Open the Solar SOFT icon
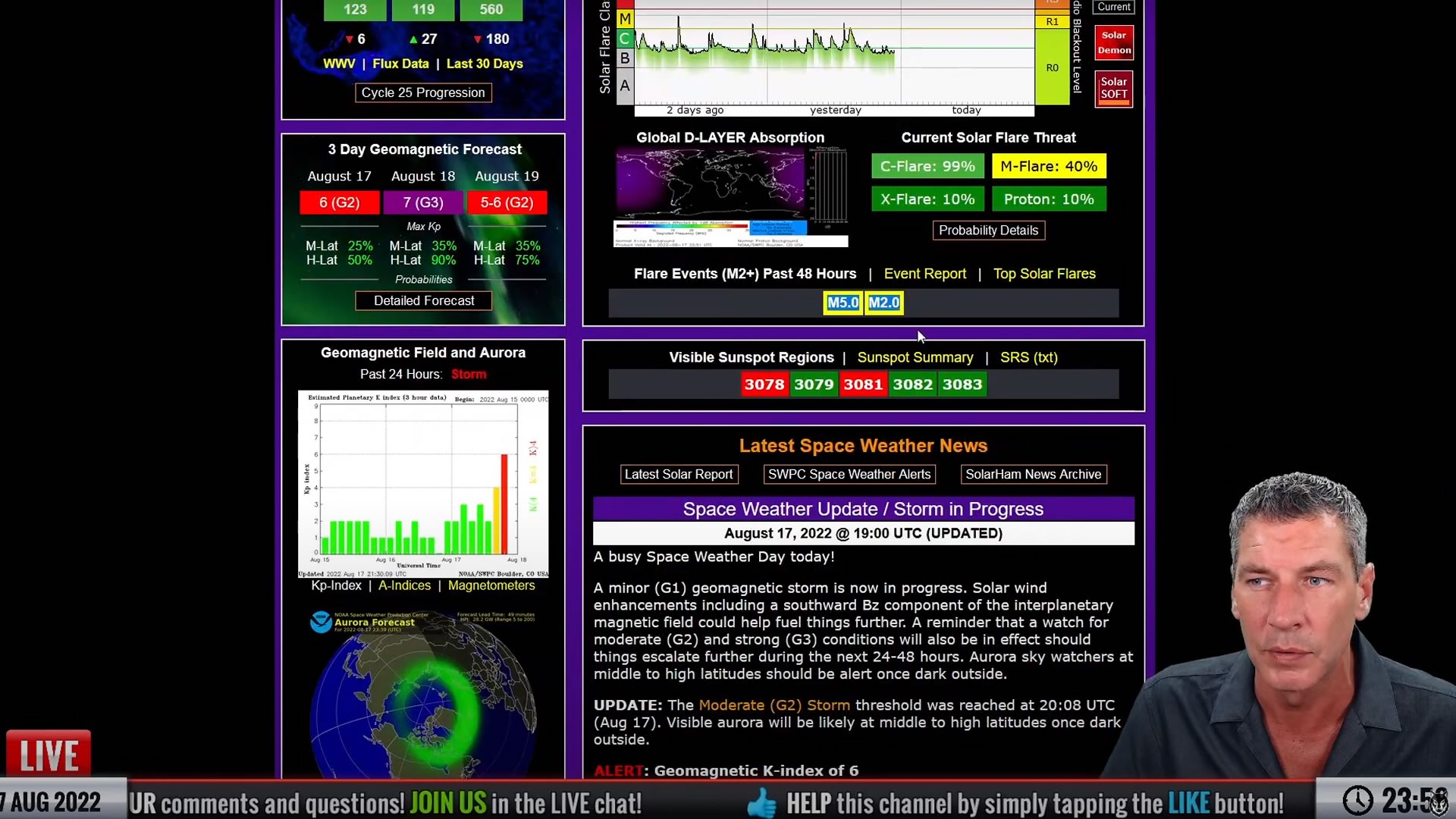Image resolution: width=1456 pixels, height=819 pixels. [1113, 89]
